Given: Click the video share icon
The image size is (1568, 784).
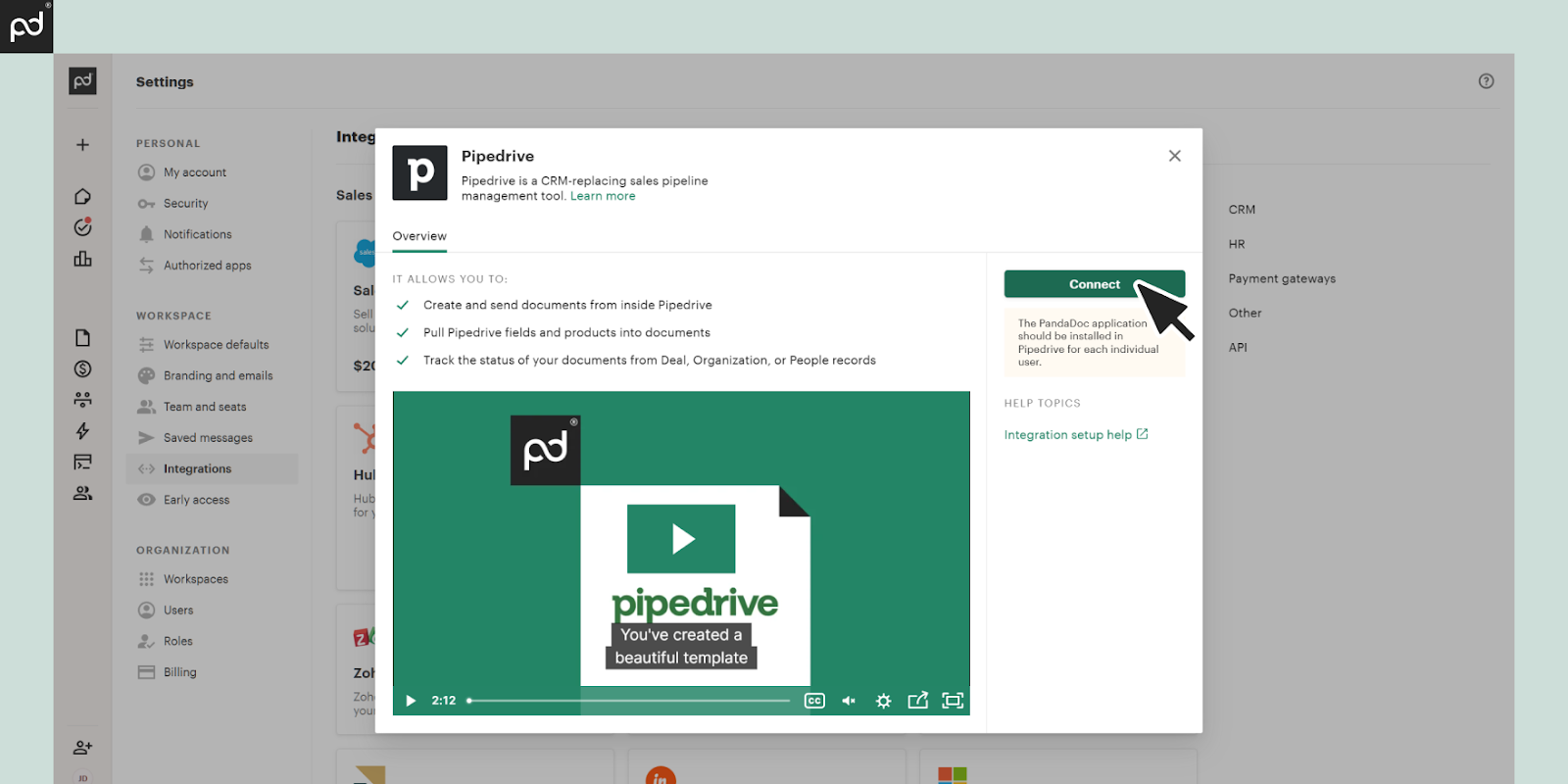Looking at the screenshot, I should [x=917, y=700].
